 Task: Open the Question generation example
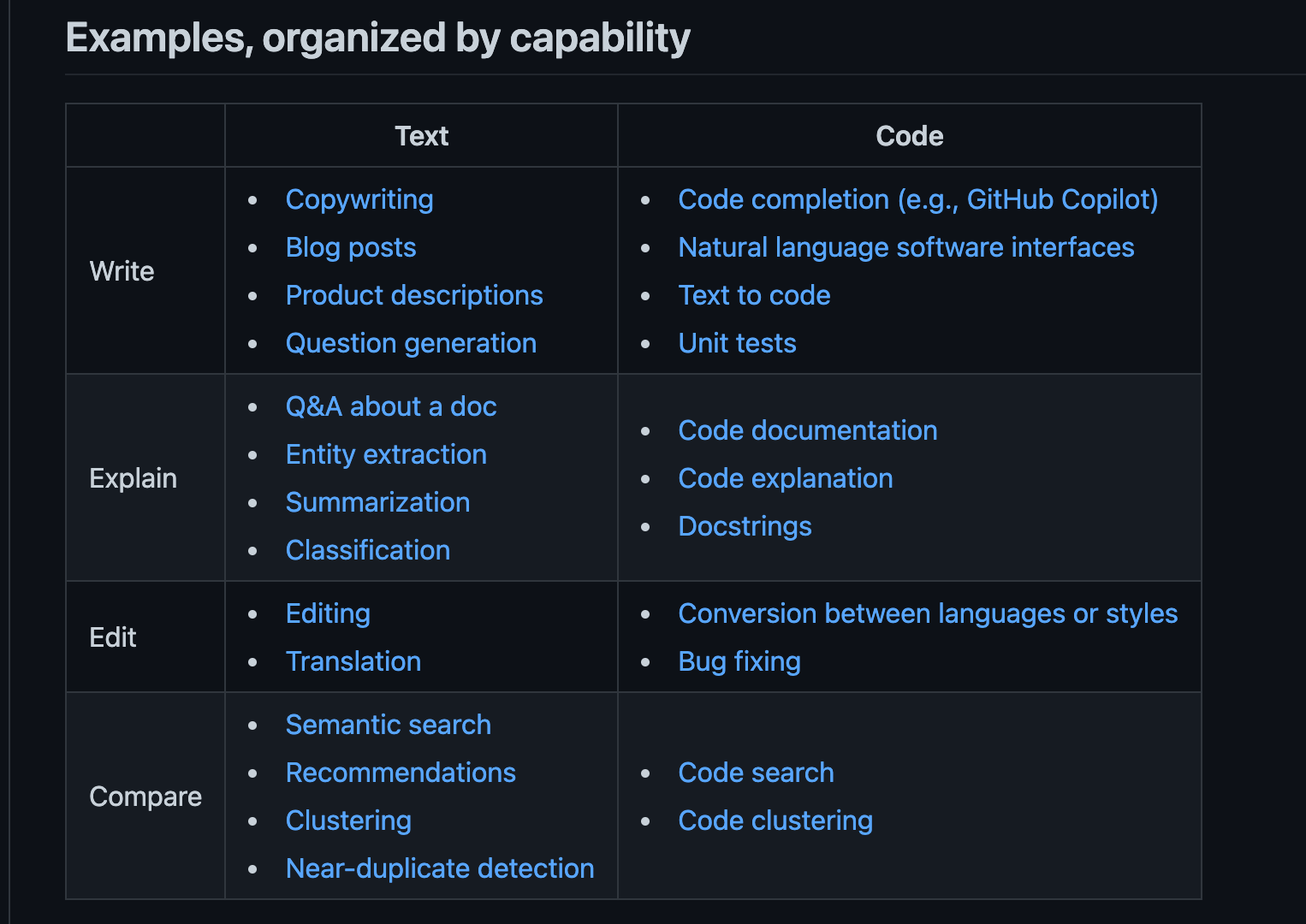click(x=411, y=343)
